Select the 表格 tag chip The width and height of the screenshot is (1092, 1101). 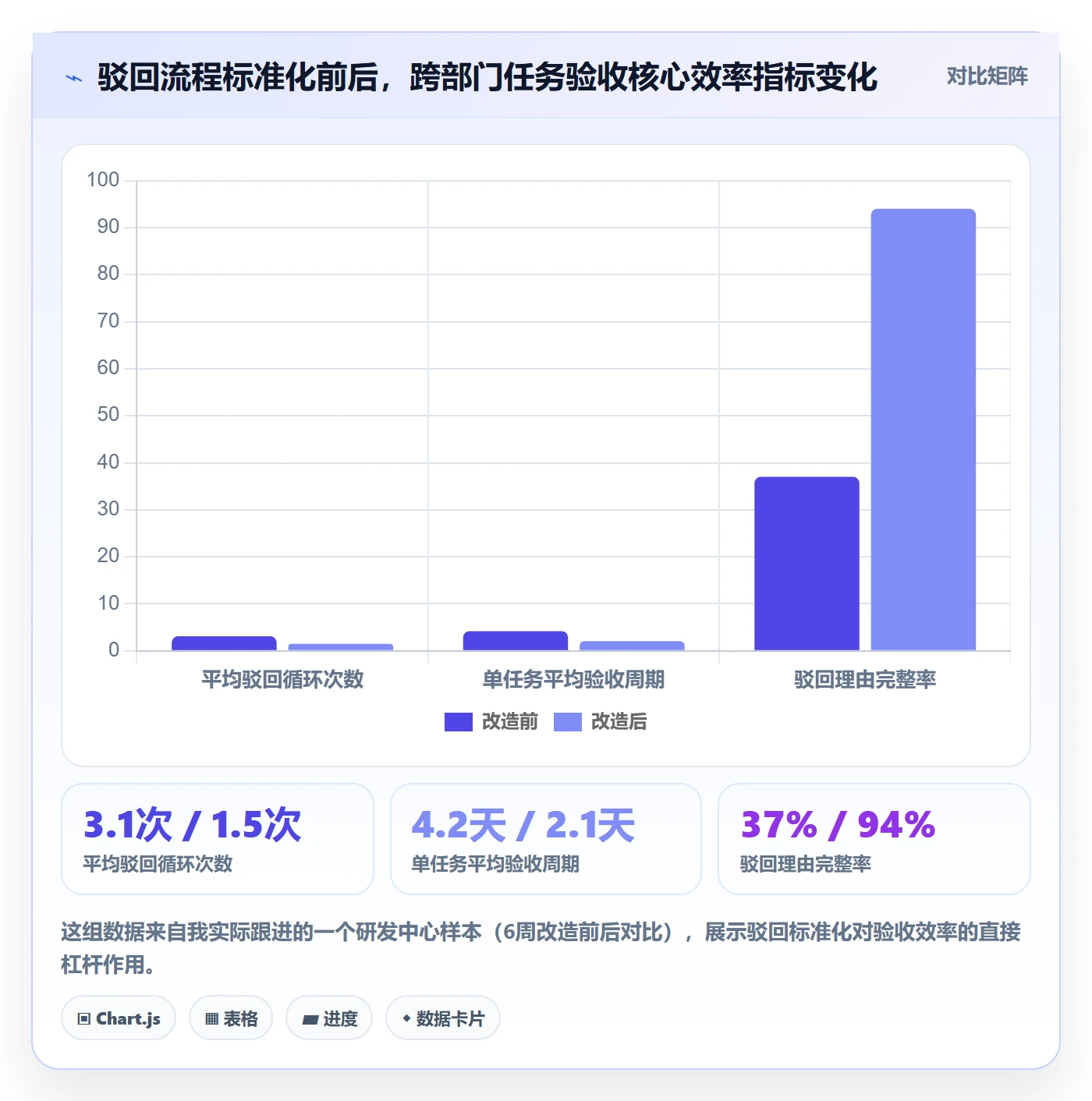tap(231, 1018)
